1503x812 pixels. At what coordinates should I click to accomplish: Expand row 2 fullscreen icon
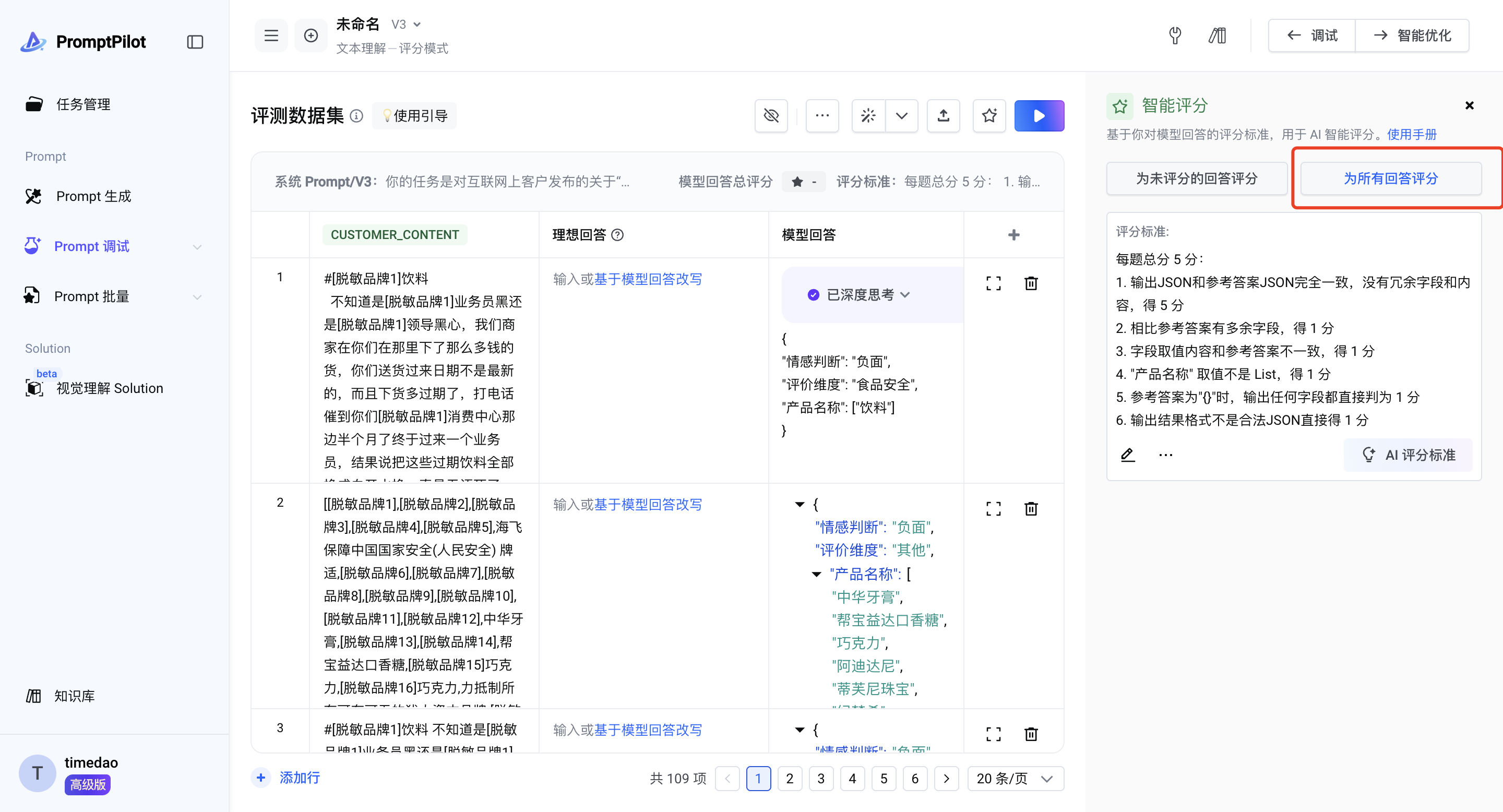(993, 509)
